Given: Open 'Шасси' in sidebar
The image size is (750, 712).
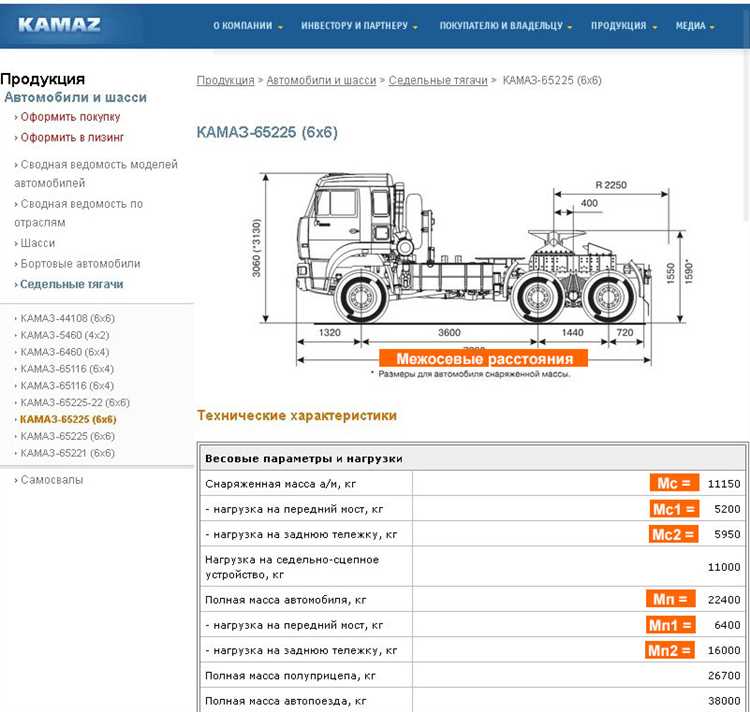Looking at the screenshot, I should [x=38, y=243].
